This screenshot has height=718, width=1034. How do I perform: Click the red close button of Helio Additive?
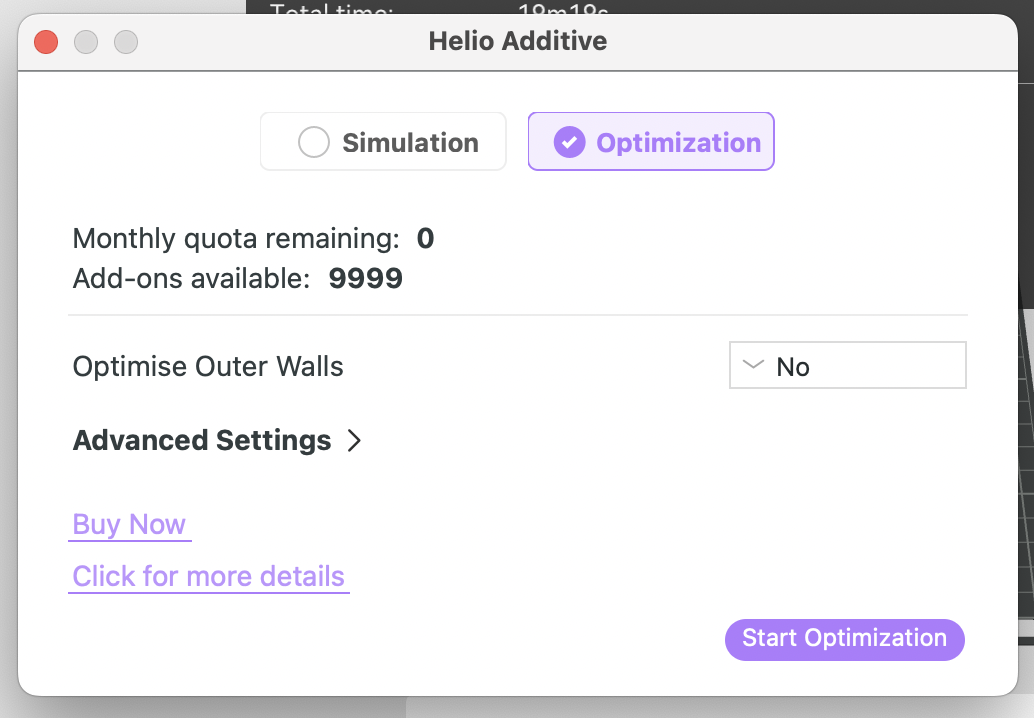(44, 42)
